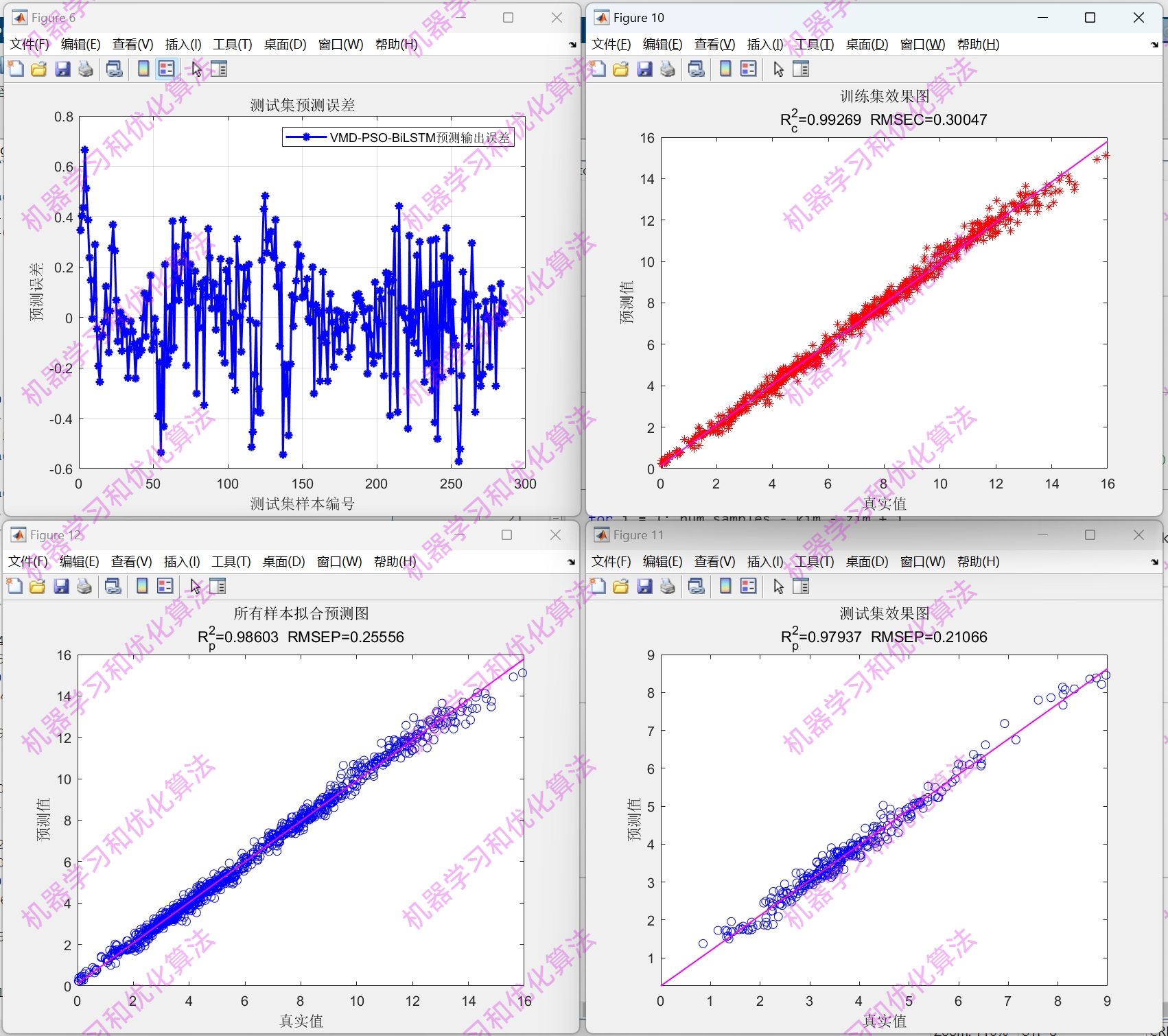This screenshot has width=1168, height=1036.
Task: Open Property Inspector icon in Figure 12
Action: tap(218, 586)
